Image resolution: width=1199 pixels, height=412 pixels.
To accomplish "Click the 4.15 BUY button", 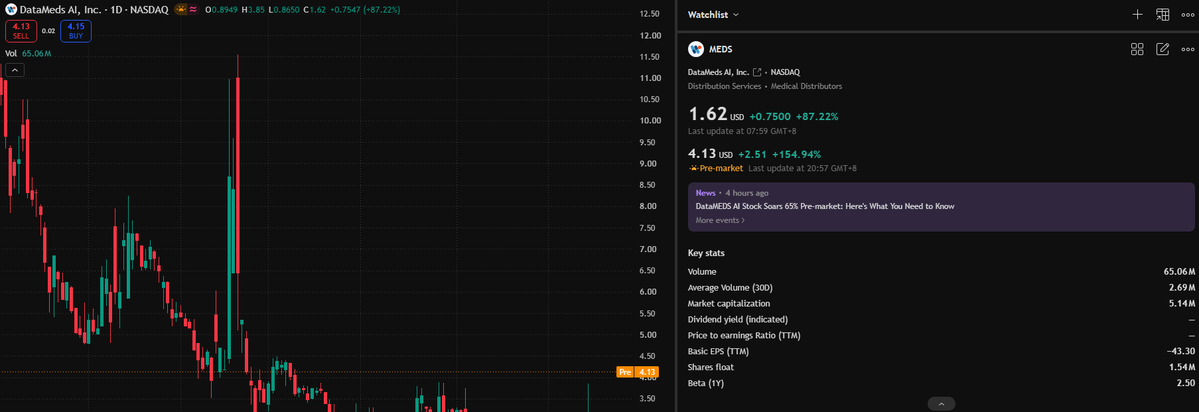I will pyautogui.click(x=75, y=31).
